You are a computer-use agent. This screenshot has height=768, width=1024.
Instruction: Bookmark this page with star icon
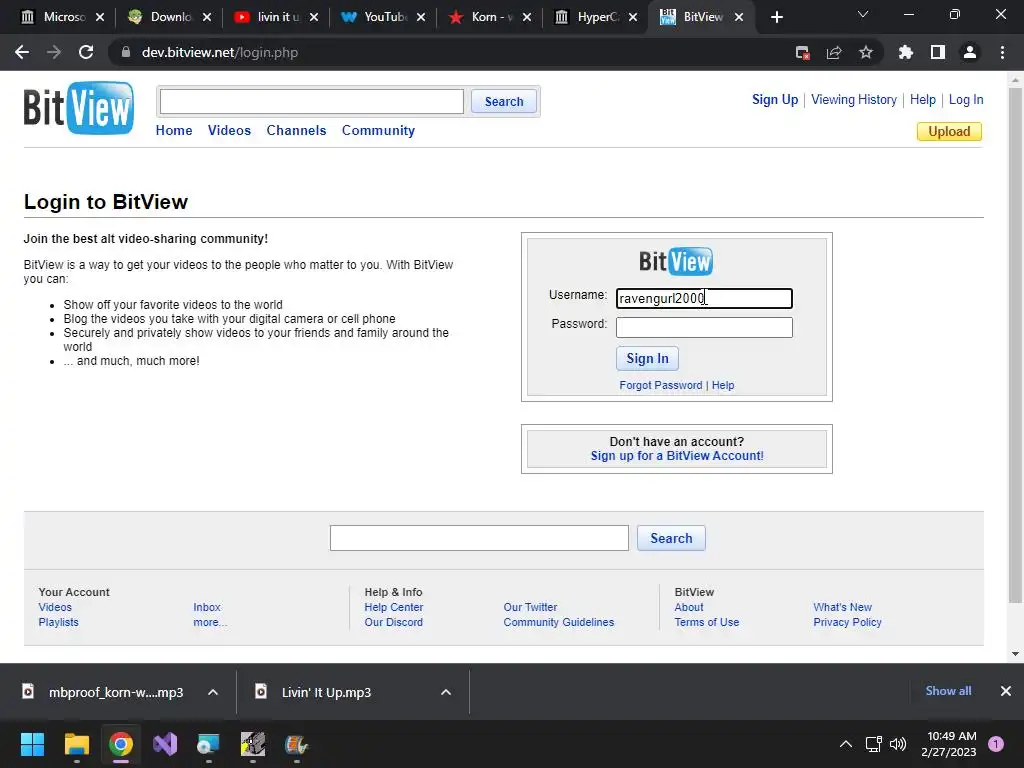[865, 52]
